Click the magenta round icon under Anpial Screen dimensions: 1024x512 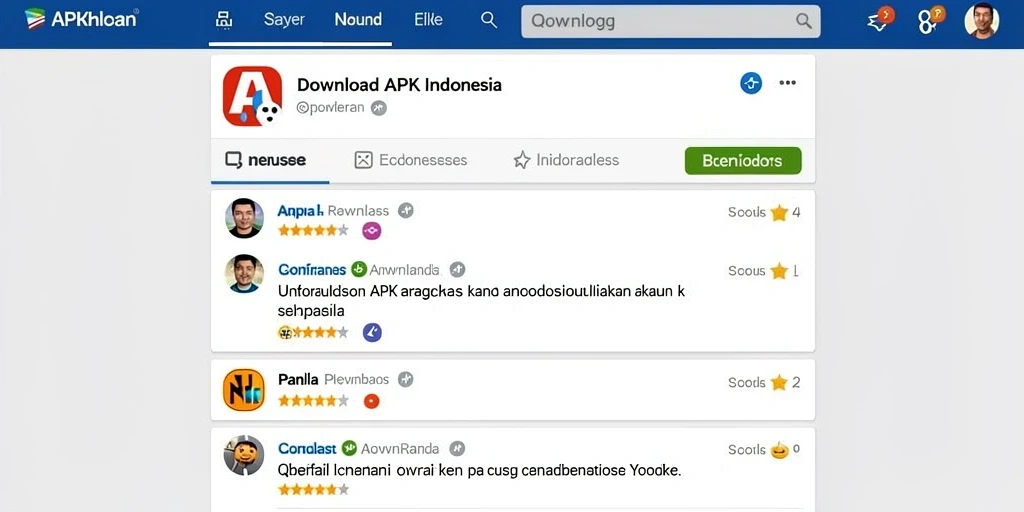372,231
